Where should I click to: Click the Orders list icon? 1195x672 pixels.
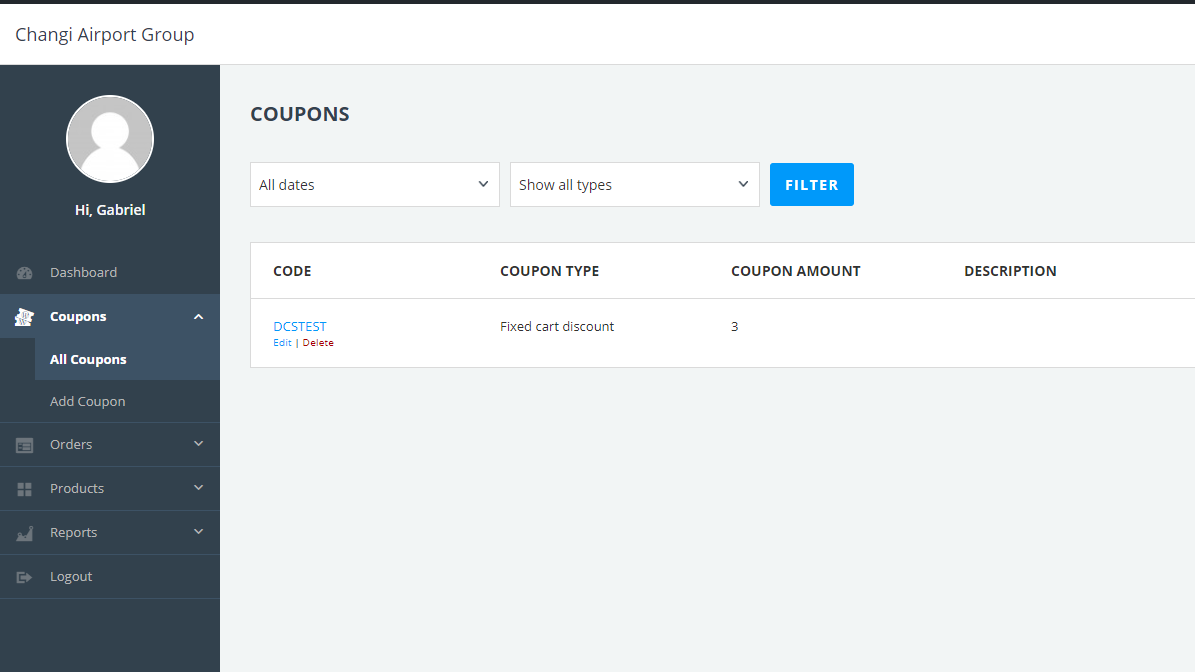[x=24, y=445]
